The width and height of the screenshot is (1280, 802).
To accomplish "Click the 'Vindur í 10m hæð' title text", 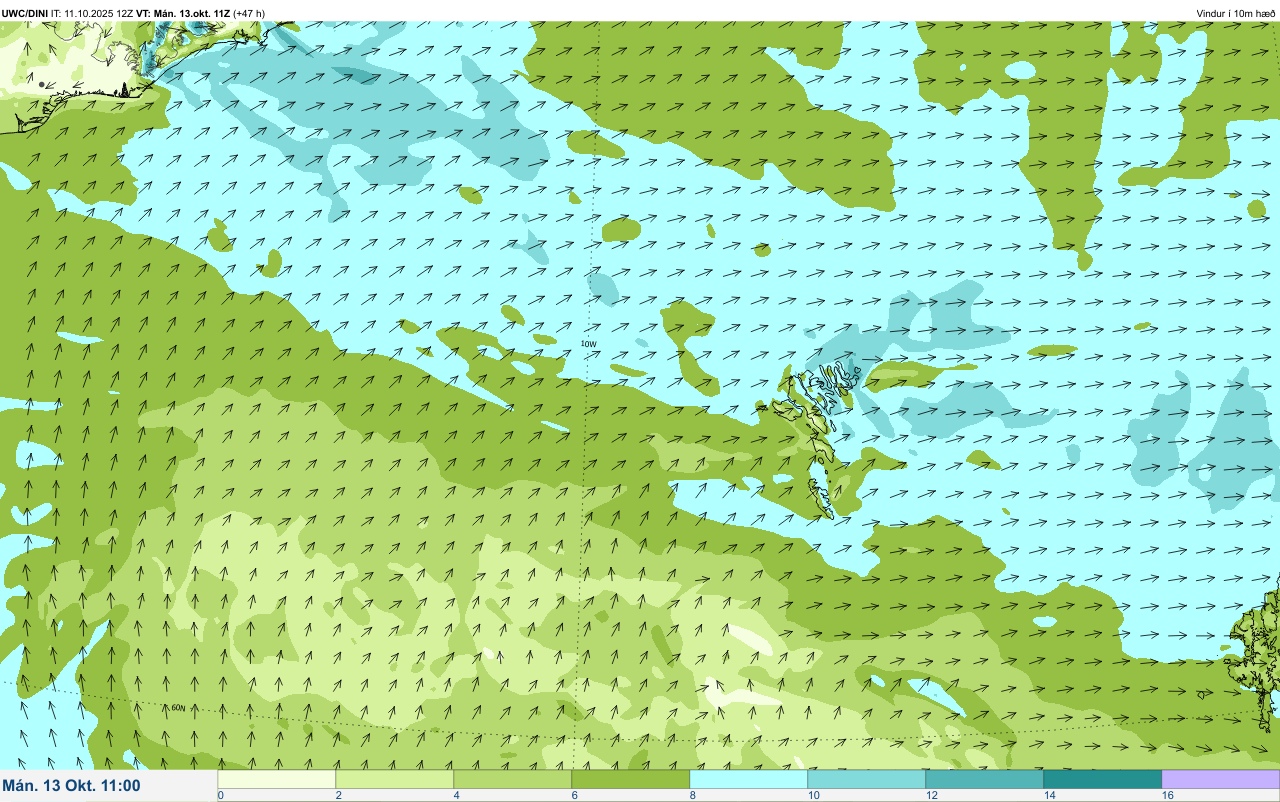I will (x=1236, y=14).
